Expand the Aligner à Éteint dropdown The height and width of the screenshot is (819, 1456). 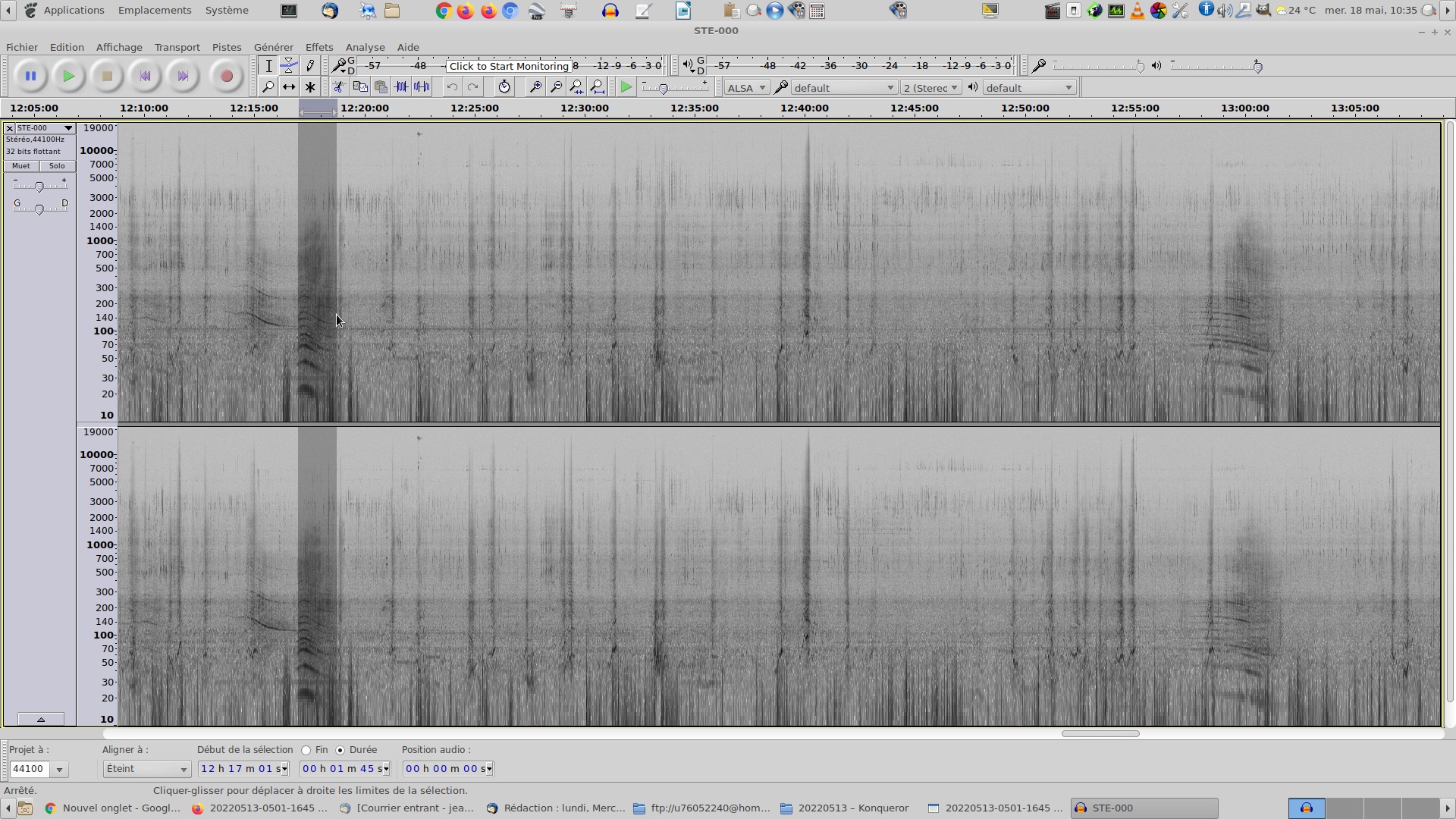pos(146,769)
